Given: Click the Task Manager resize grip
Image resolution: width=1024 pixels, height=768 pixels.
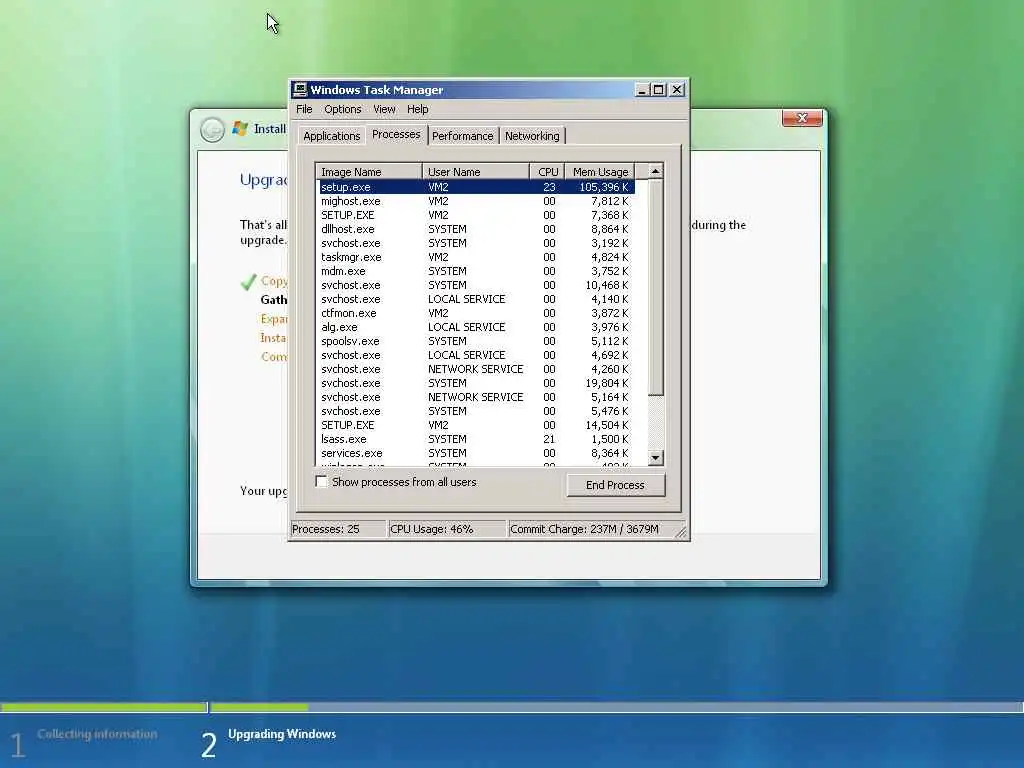Looking at the screenshot, I should pyautogui.click(x=681, y=532).
